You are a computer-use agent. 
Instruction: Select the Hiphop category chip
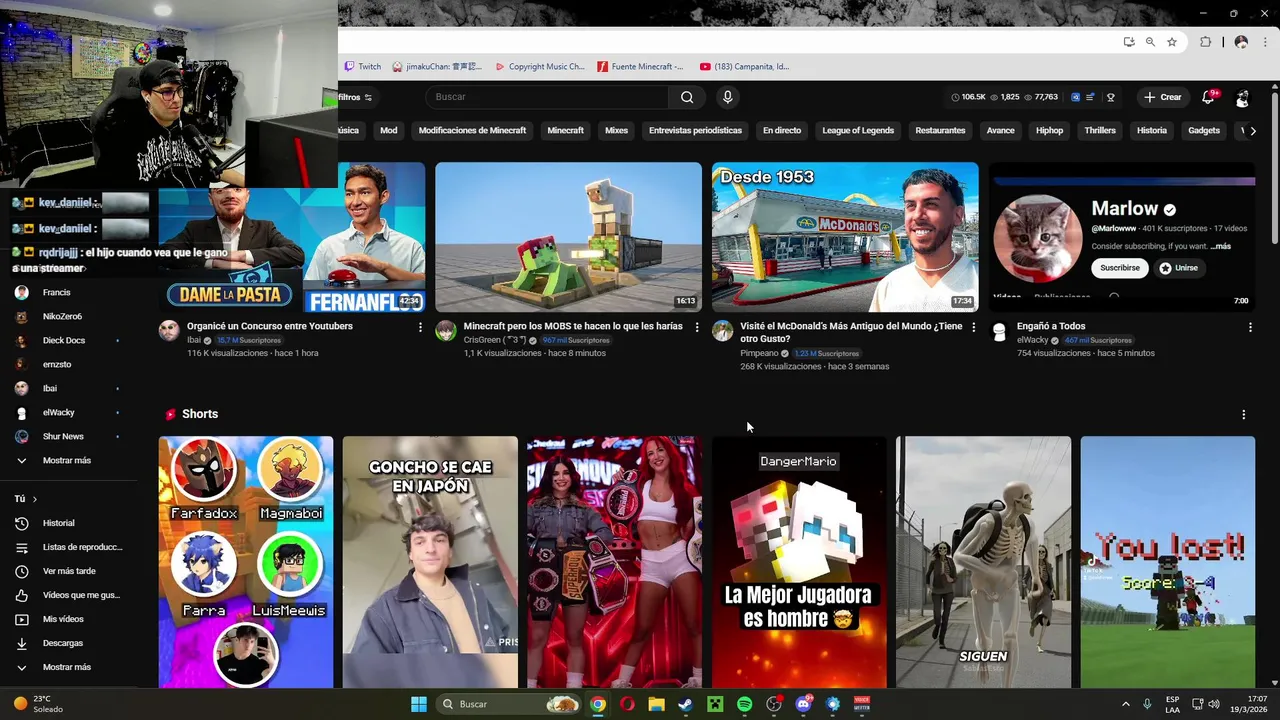[1049, 130]
